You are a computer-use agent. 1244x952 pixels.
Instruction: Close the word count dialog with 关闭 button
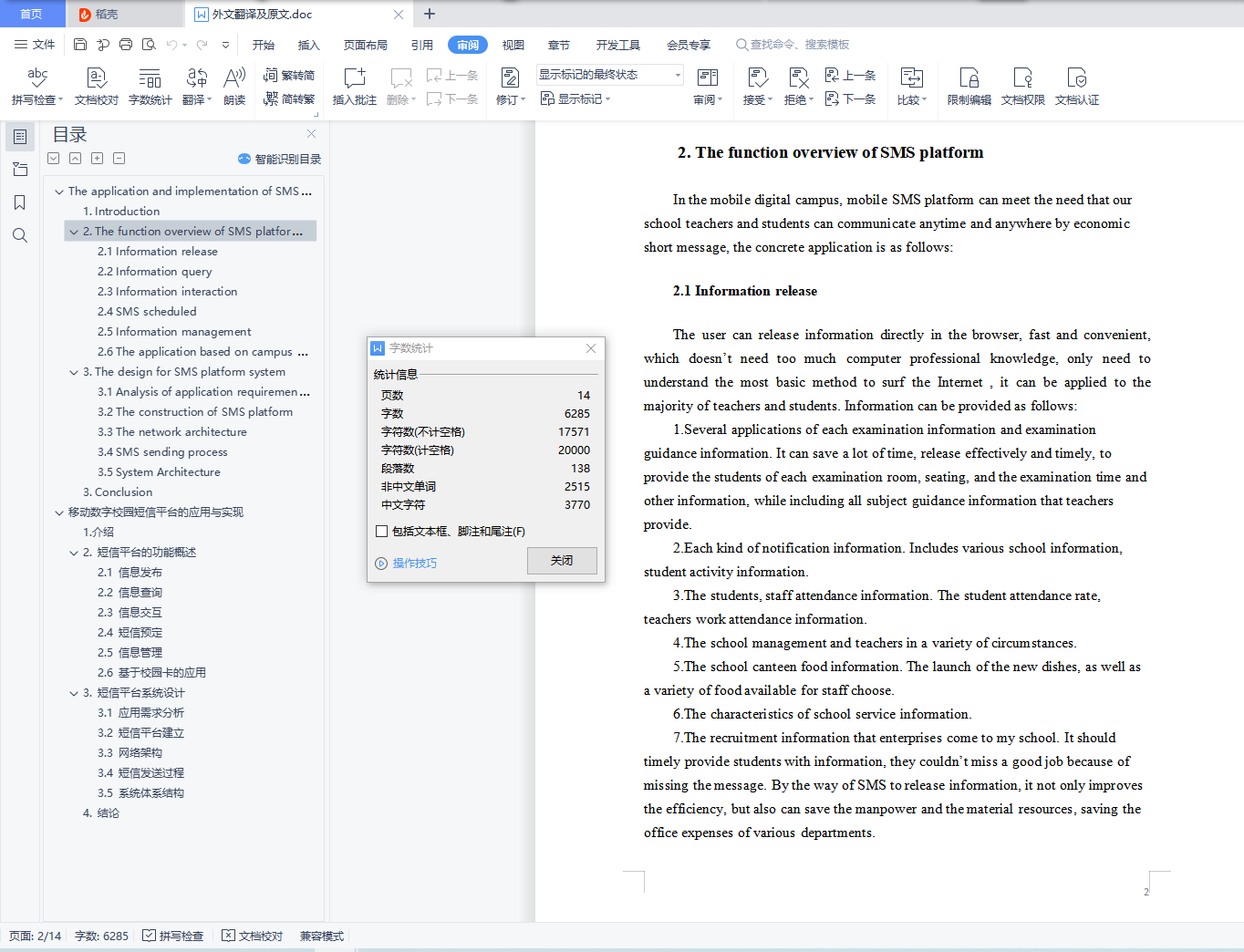pyautogui.click(x=562, y=561)
